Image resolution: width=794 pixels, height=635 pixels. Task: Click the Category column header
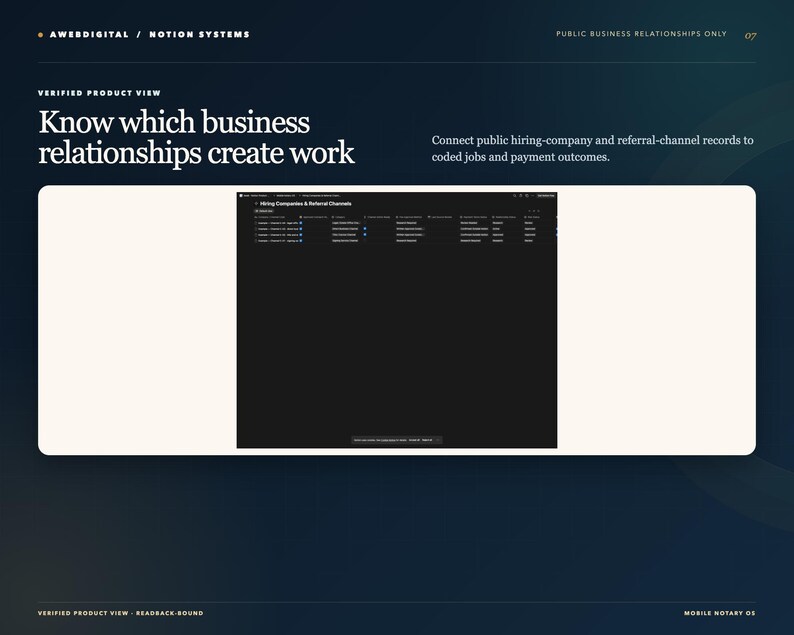coord(338,217)
